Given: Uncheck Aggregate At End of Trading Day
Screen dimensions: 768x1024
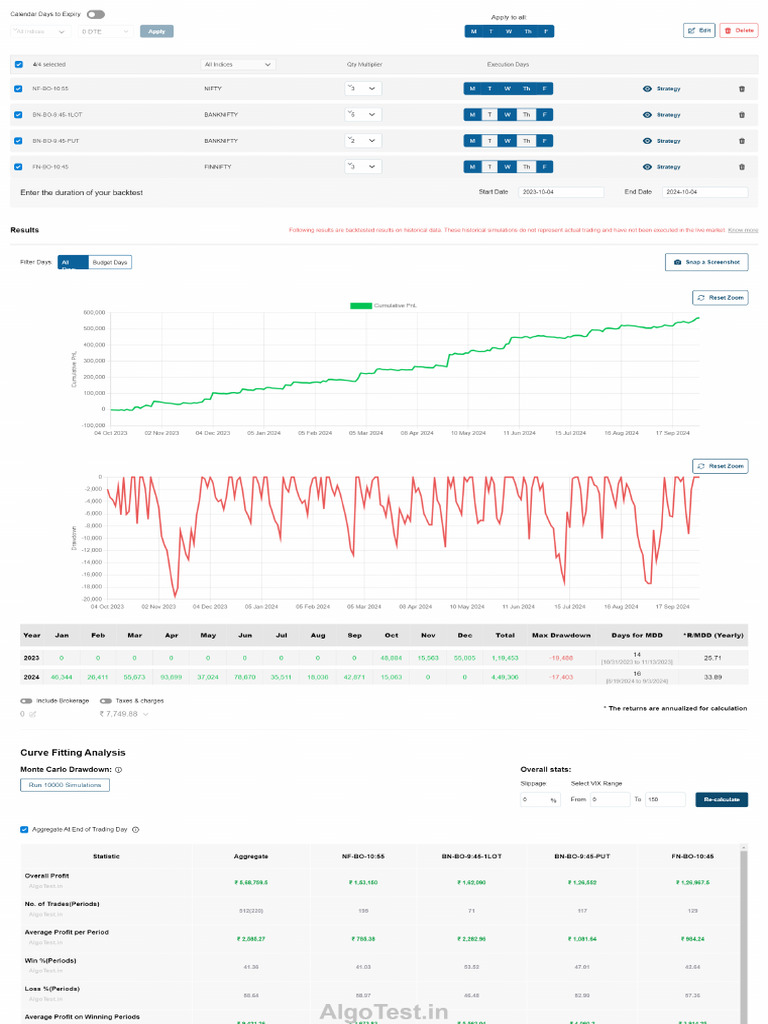Looking at the screenshot, I should click(24, 829).
